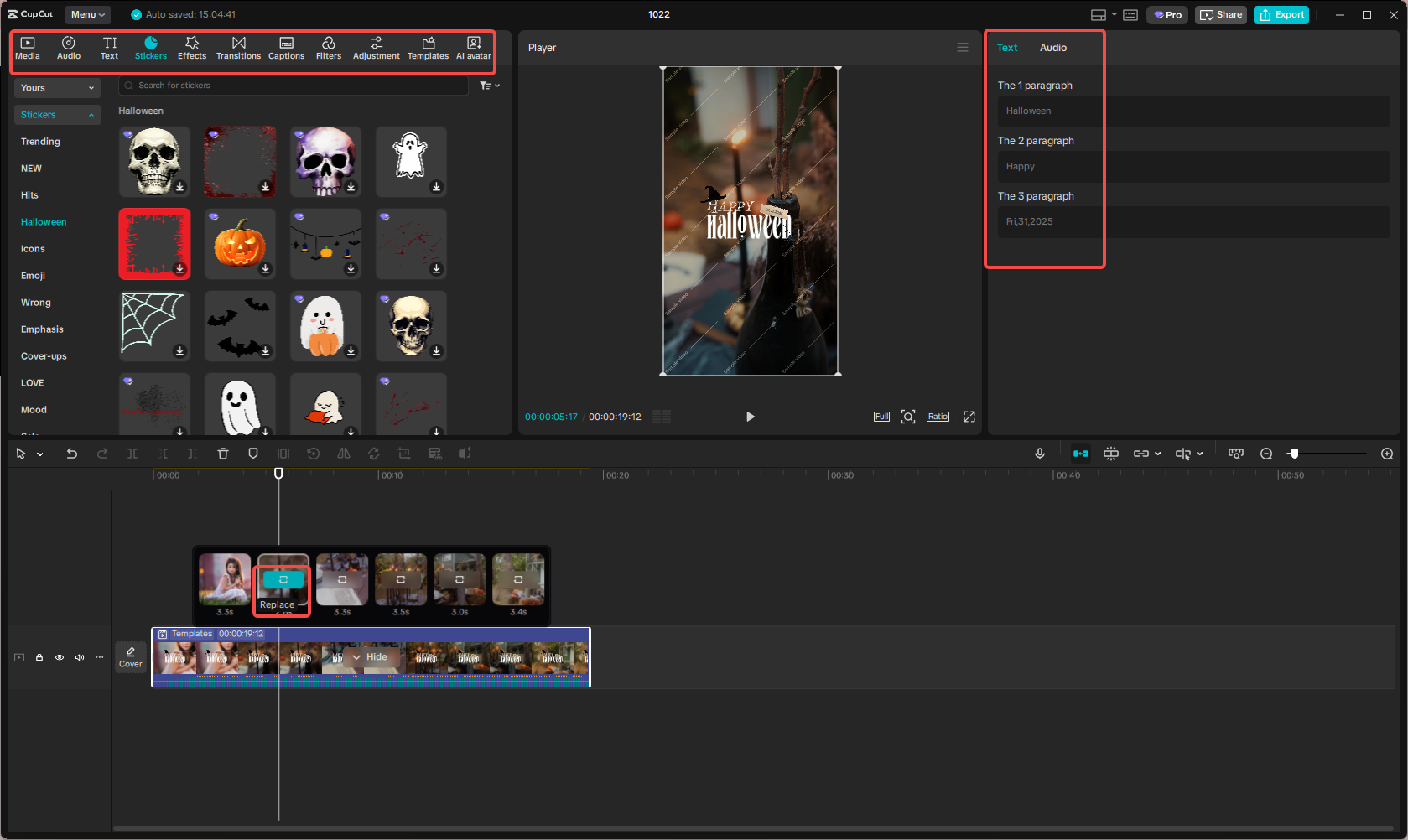Image resolution: width=1408 pixels, height=840 pixels.
Task: Select the Mood sticker category
Action: pos(34,410)
